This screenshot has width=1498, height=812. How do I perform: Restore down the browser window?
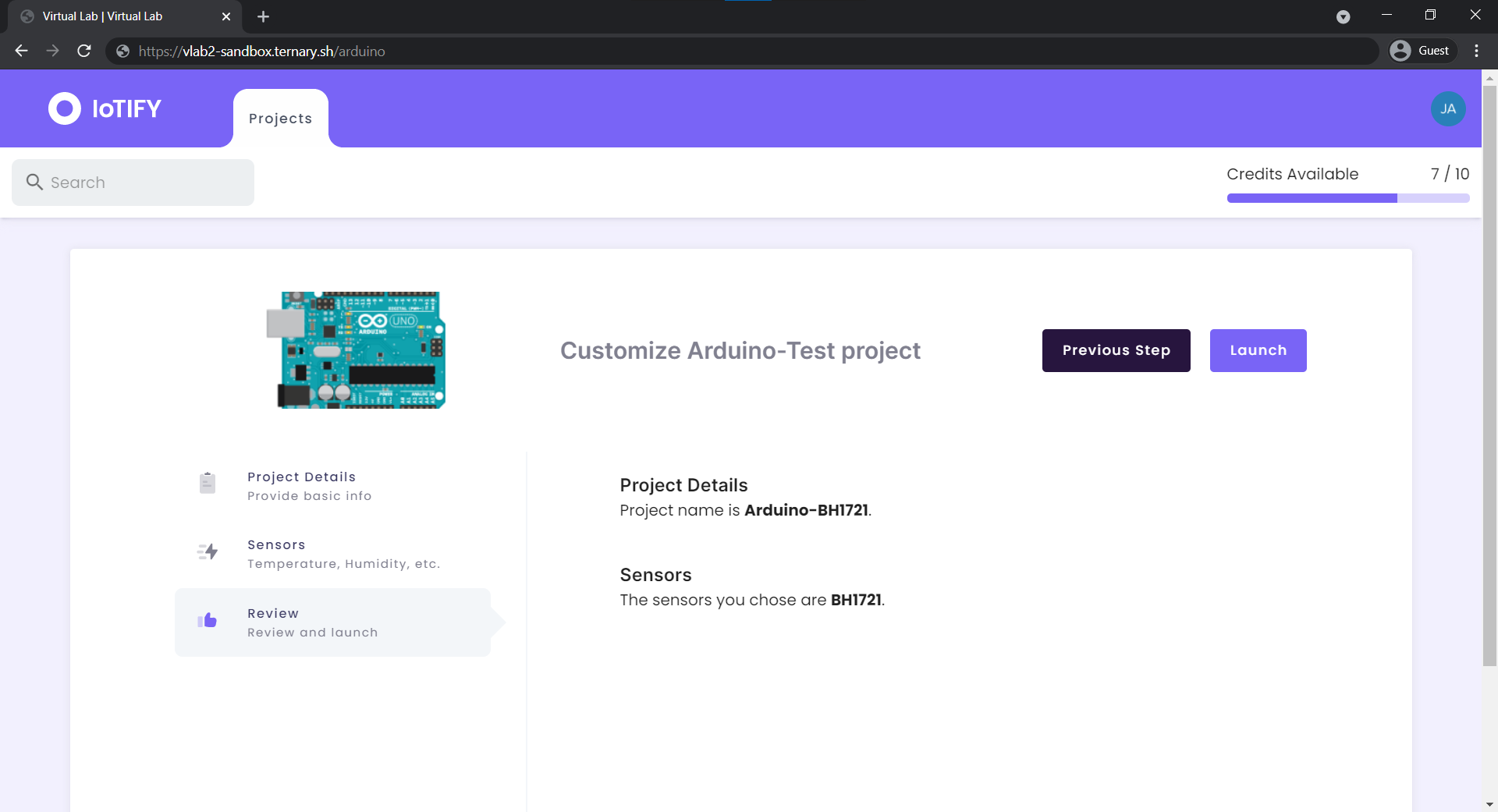(1430, 15)
